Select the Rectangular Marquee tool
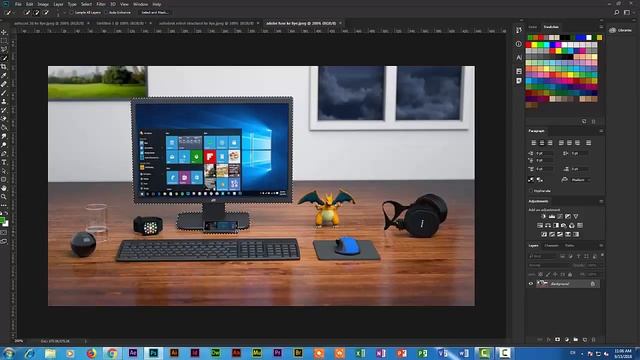The height and width of the screenshot is (360, 640). (x=4, y=41)
